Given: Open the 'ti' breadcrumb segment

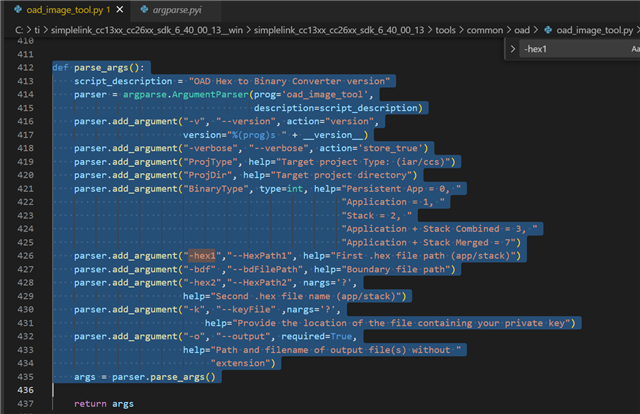Looking at the screenshot, I should [x=37, y=30].
